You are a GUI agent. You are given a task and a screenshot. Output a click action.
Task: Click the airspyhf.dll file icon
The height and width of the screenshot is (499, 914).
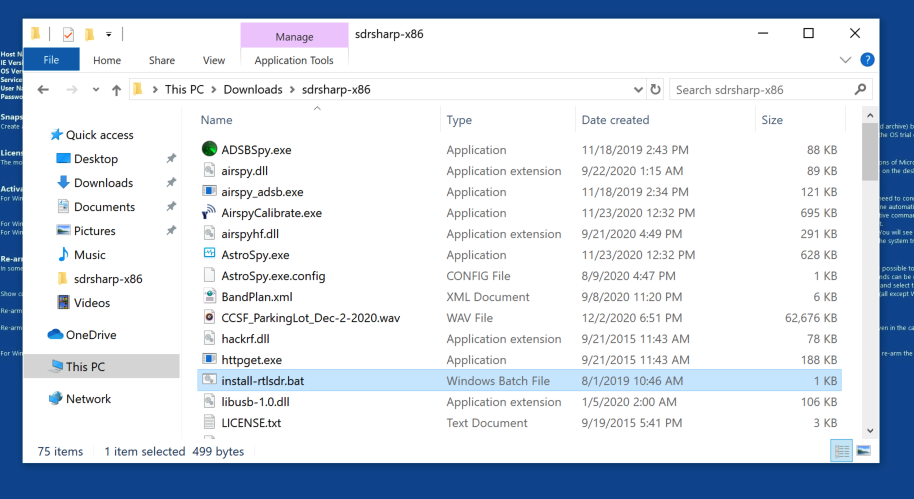pyautogui.click(x=209, y=233)
